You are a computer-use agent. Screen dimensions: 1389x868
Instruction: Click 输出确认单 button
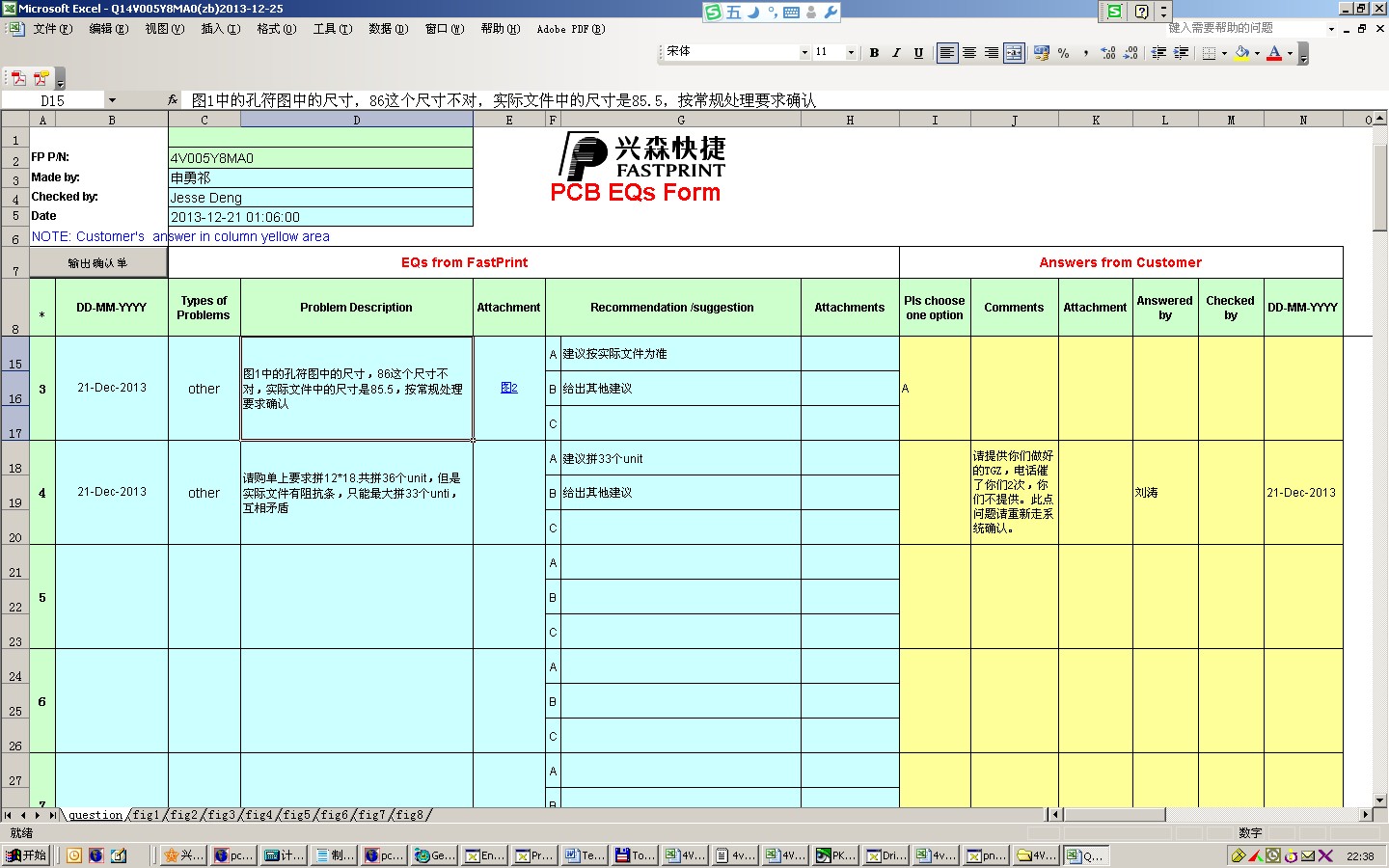pos(98,262)
